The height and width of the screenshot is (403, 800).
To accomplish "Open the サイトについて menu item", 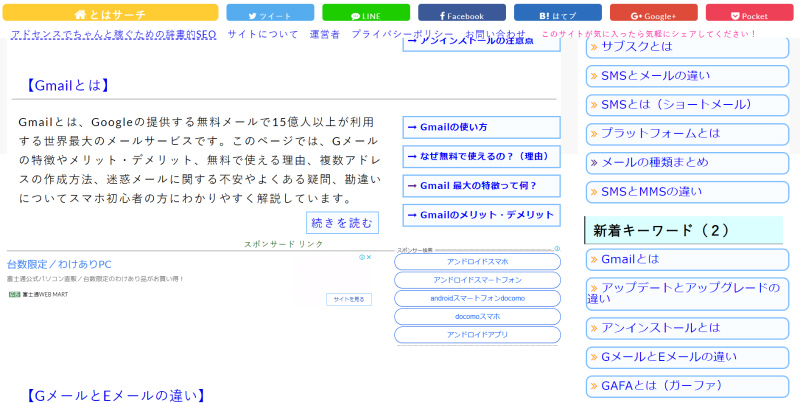I will (x=262, y=34).
